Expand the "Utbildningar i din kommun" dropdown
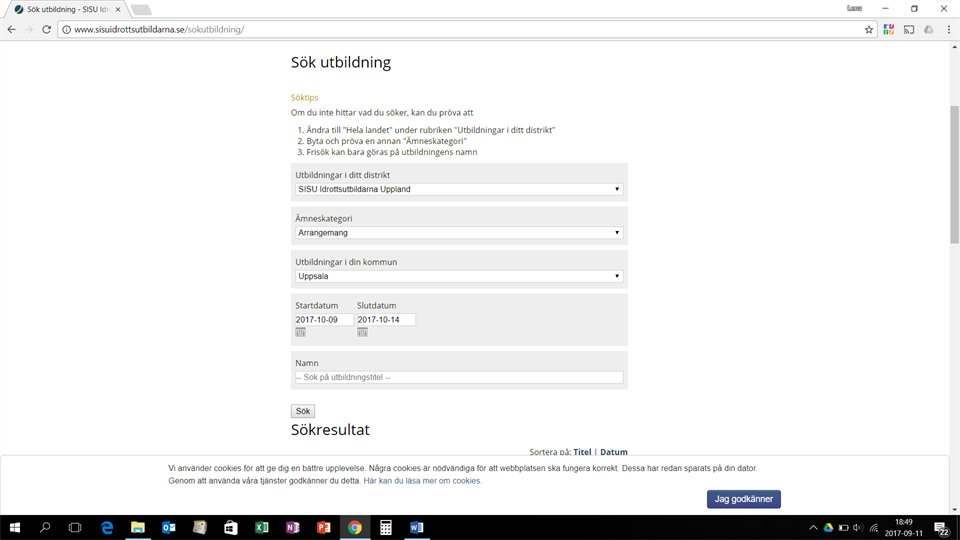Viewport: 960px width, 540px height. [460, 276]
